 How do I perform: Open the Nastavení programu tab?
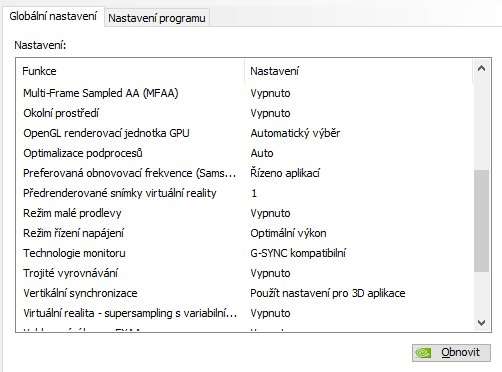[x=157, y=18]
